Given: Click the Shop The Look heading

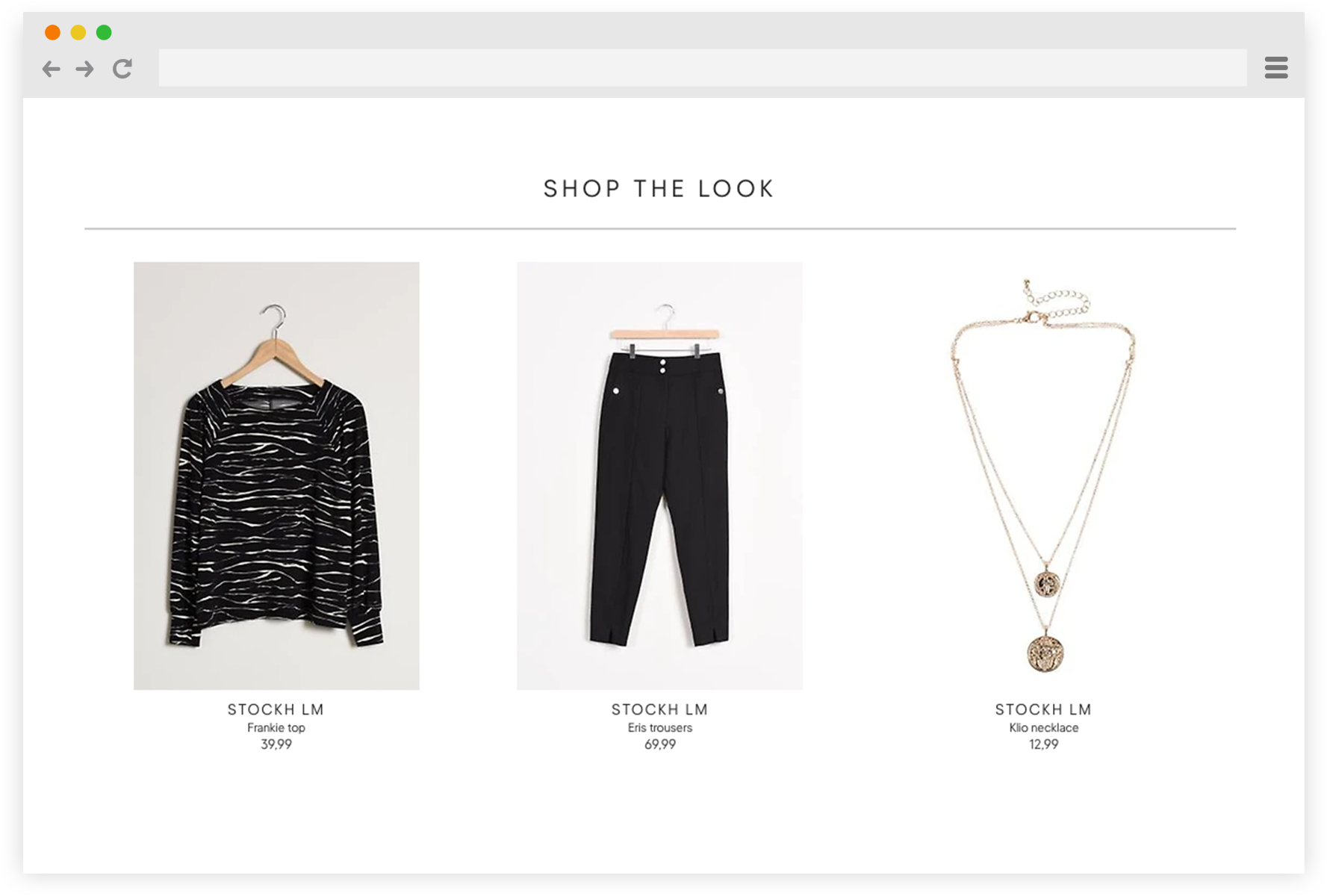Looking at the screenshot, I should pyautogui.click(x=659, y=189).
